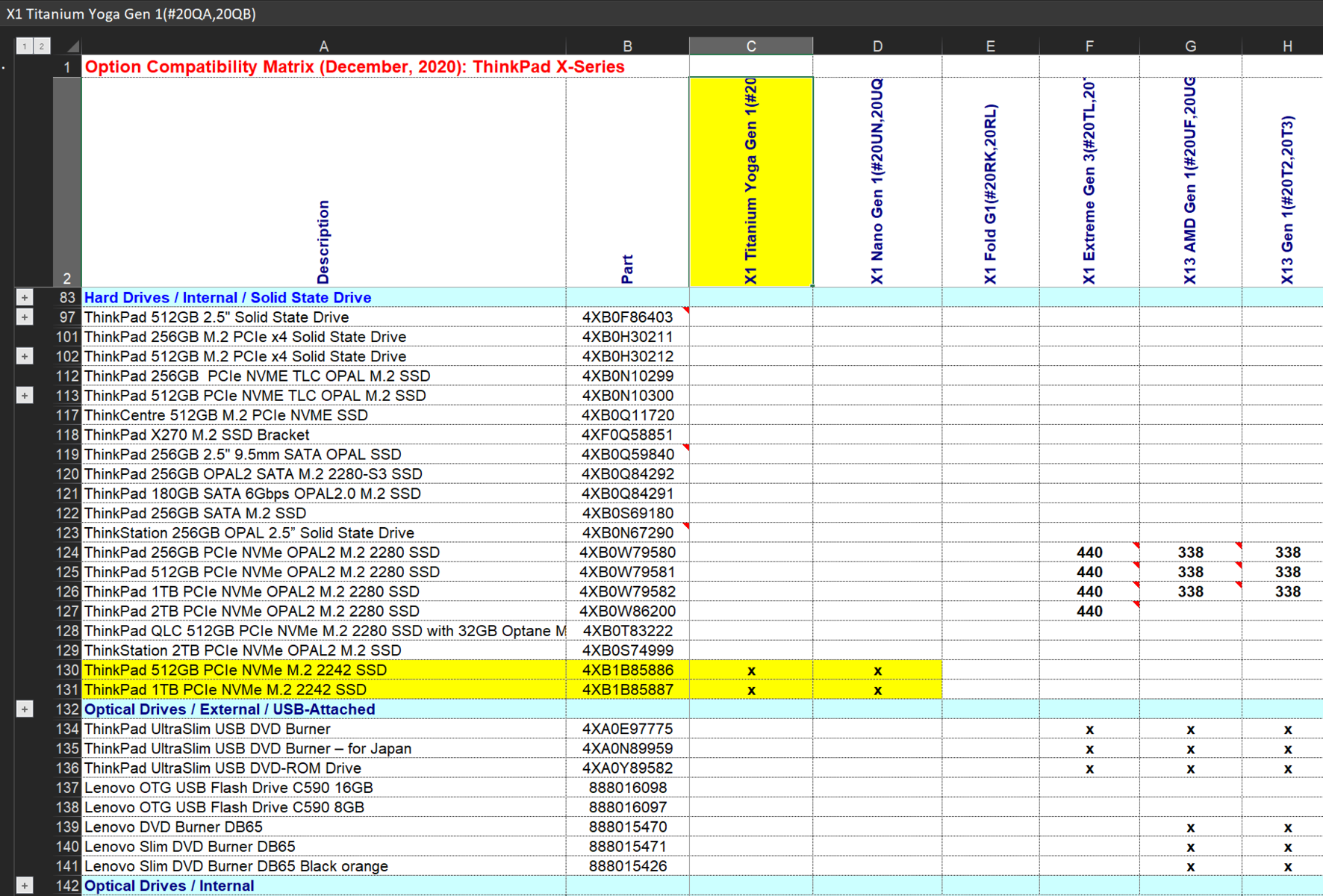Expand the group at row 83

25,298
